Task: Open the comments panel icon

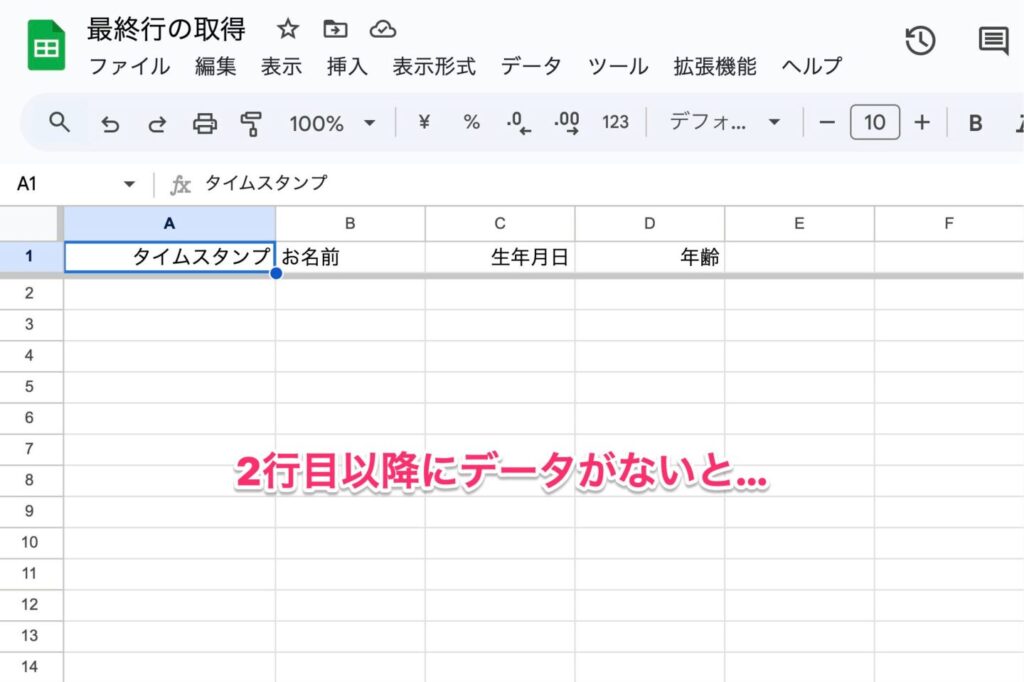Action: 993,41
